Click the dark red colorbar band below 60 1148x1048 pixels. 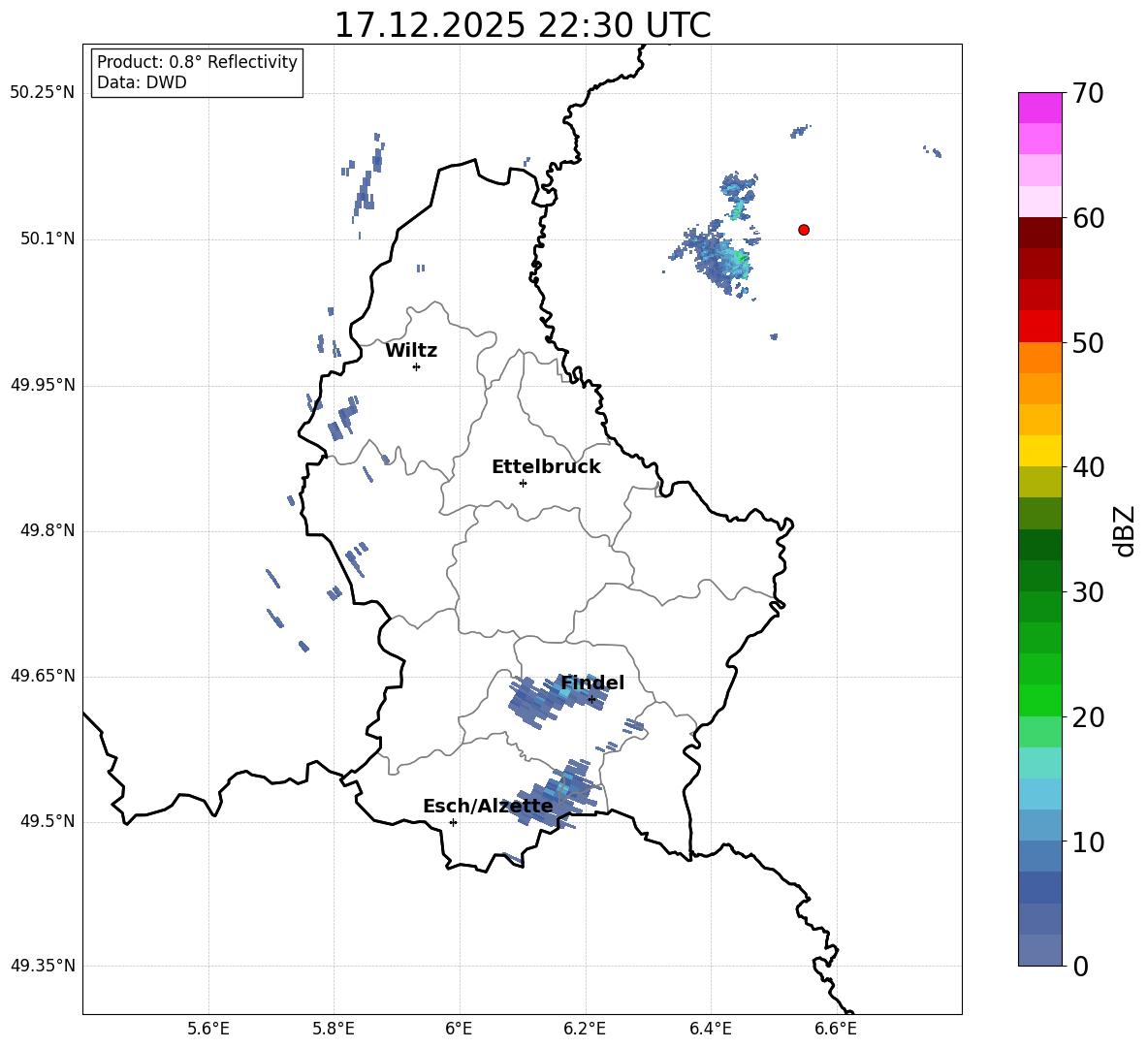click(1039, 233)
